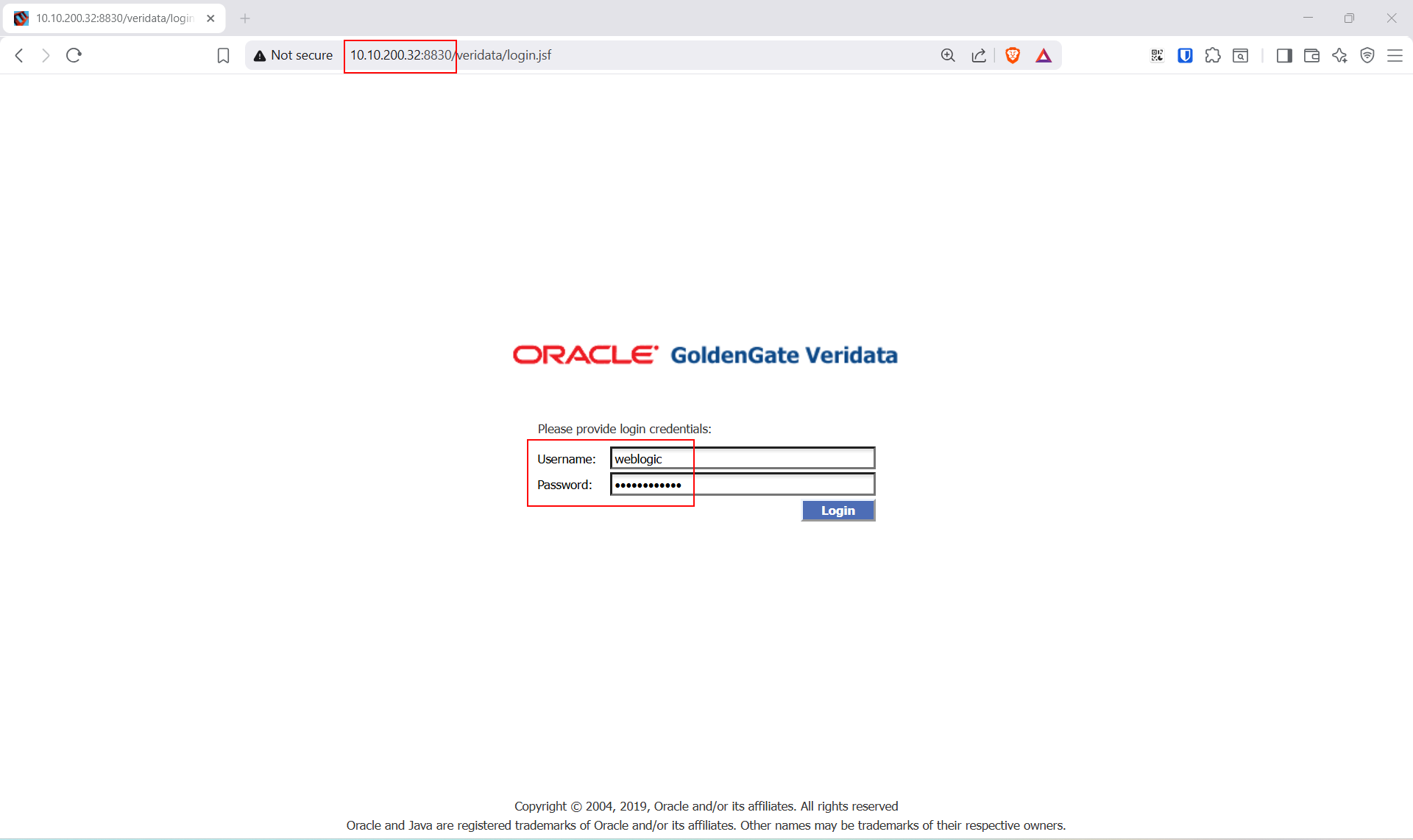Click the "Username:" label

pos(567,459)
